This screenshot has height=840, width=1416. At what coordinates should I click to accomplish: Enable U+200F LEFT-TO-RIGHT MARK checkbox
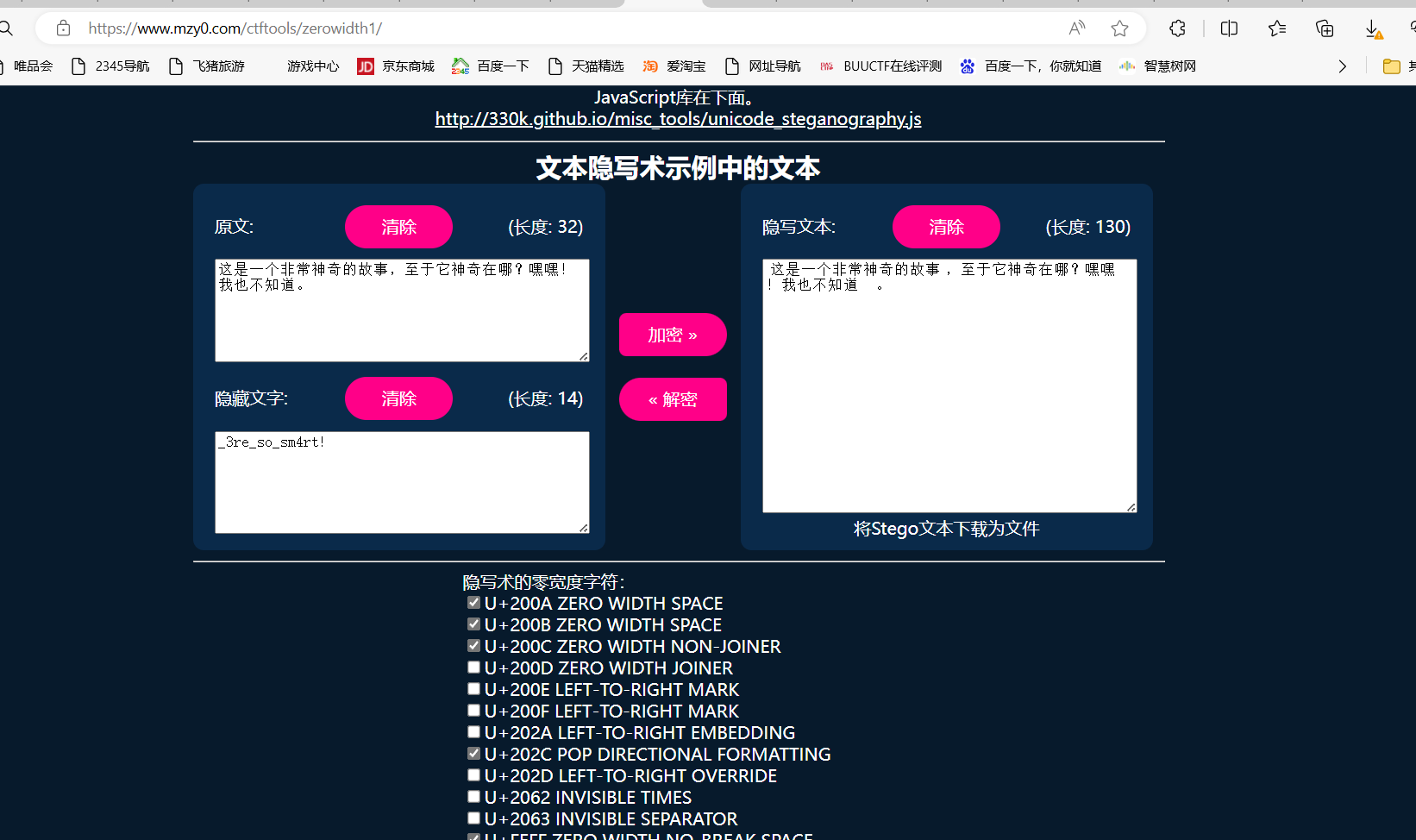pos(473,711)
